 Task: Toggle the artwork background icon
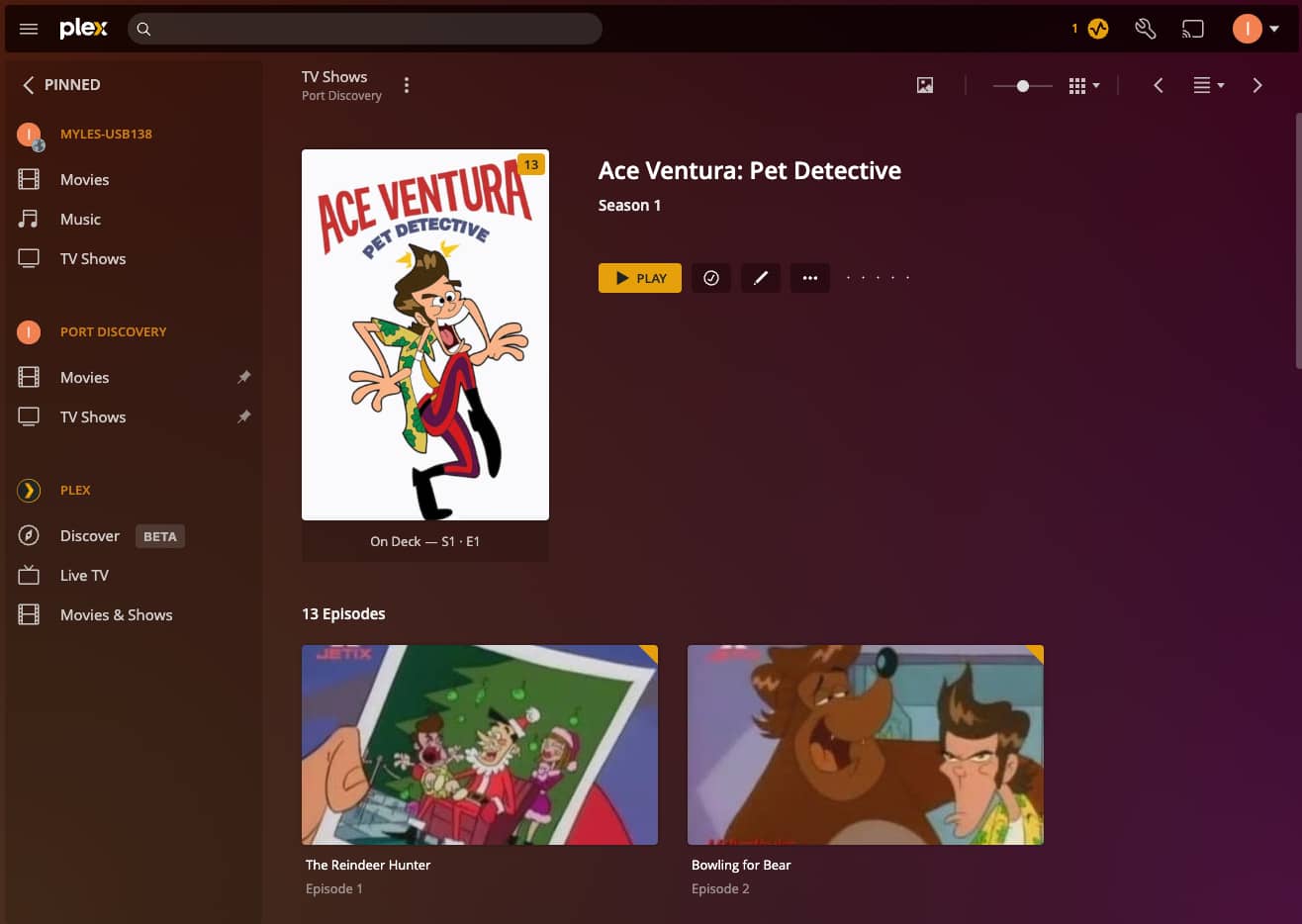coord(925,85)
